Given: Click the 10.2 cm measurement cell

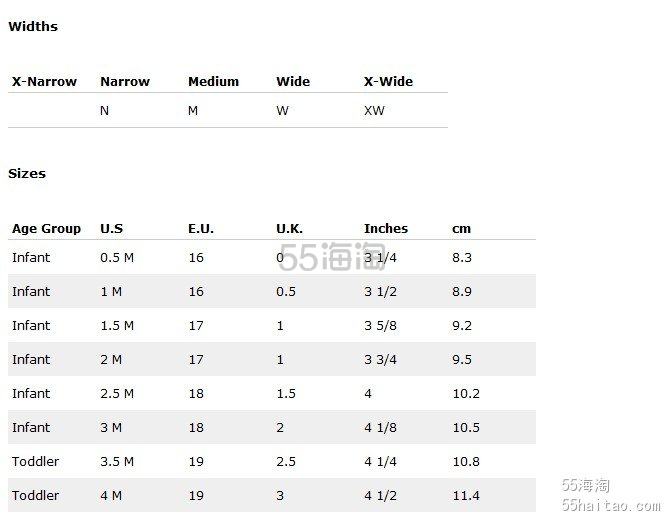Looking at the screenshot, I should pos(466,393).
